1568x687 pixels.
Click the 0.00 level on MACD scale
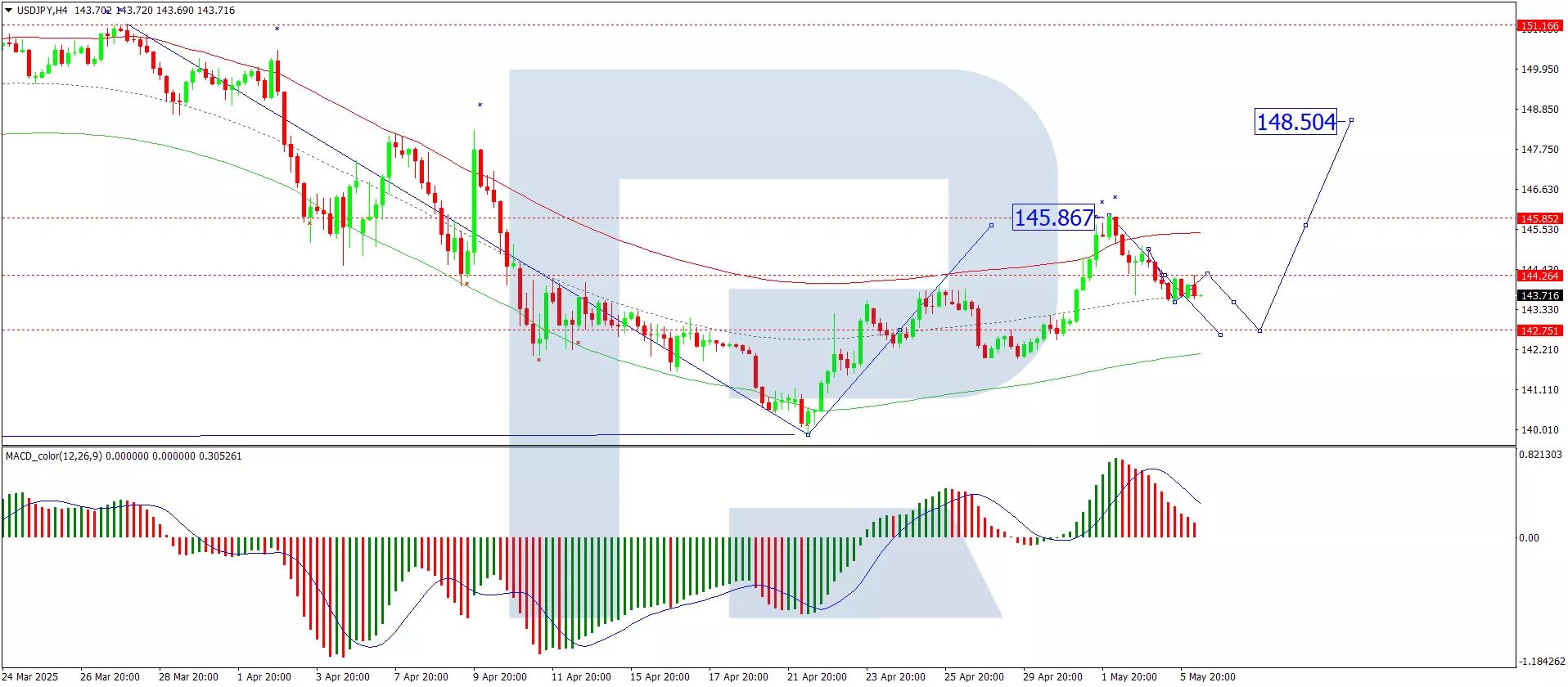[1528, 537]
